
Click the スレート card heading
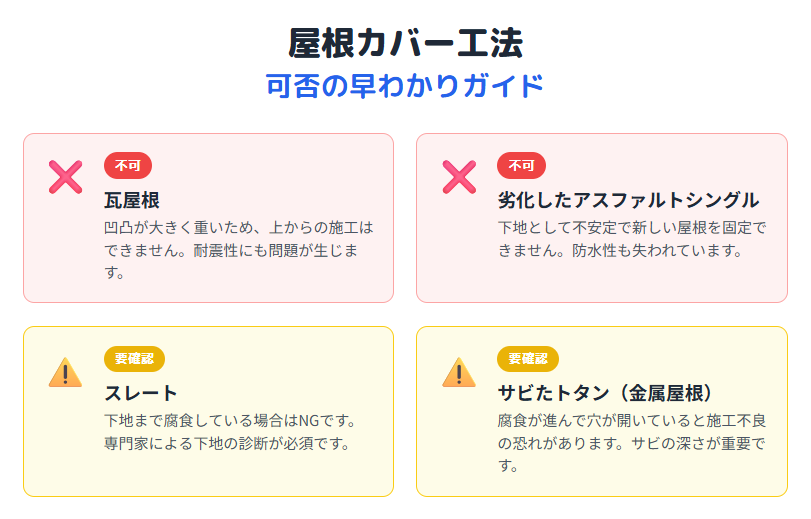141,393
